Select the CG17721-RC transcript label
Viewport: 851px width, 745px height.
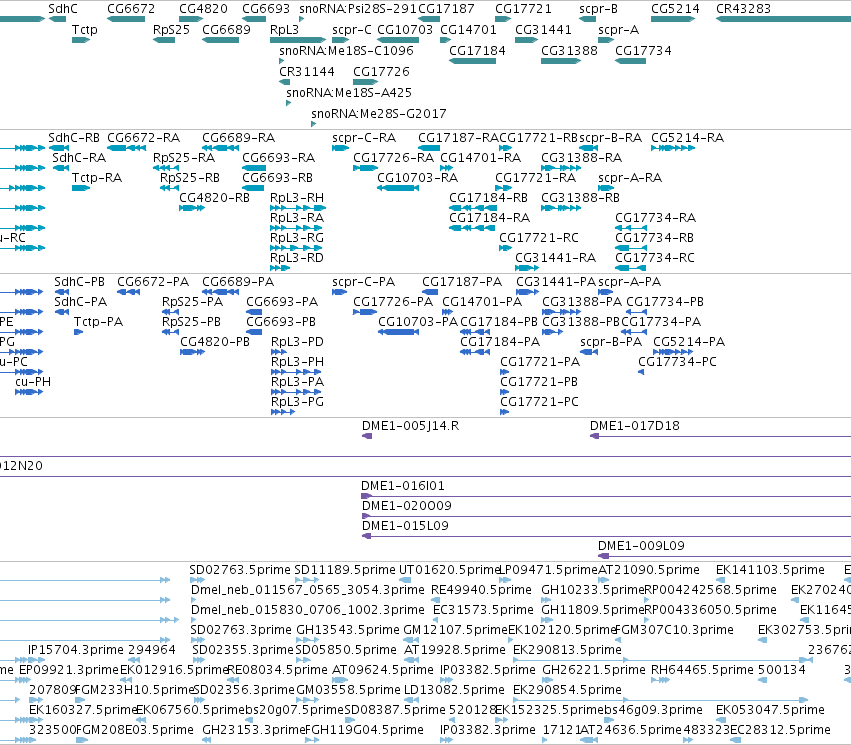tap(539, 238)
